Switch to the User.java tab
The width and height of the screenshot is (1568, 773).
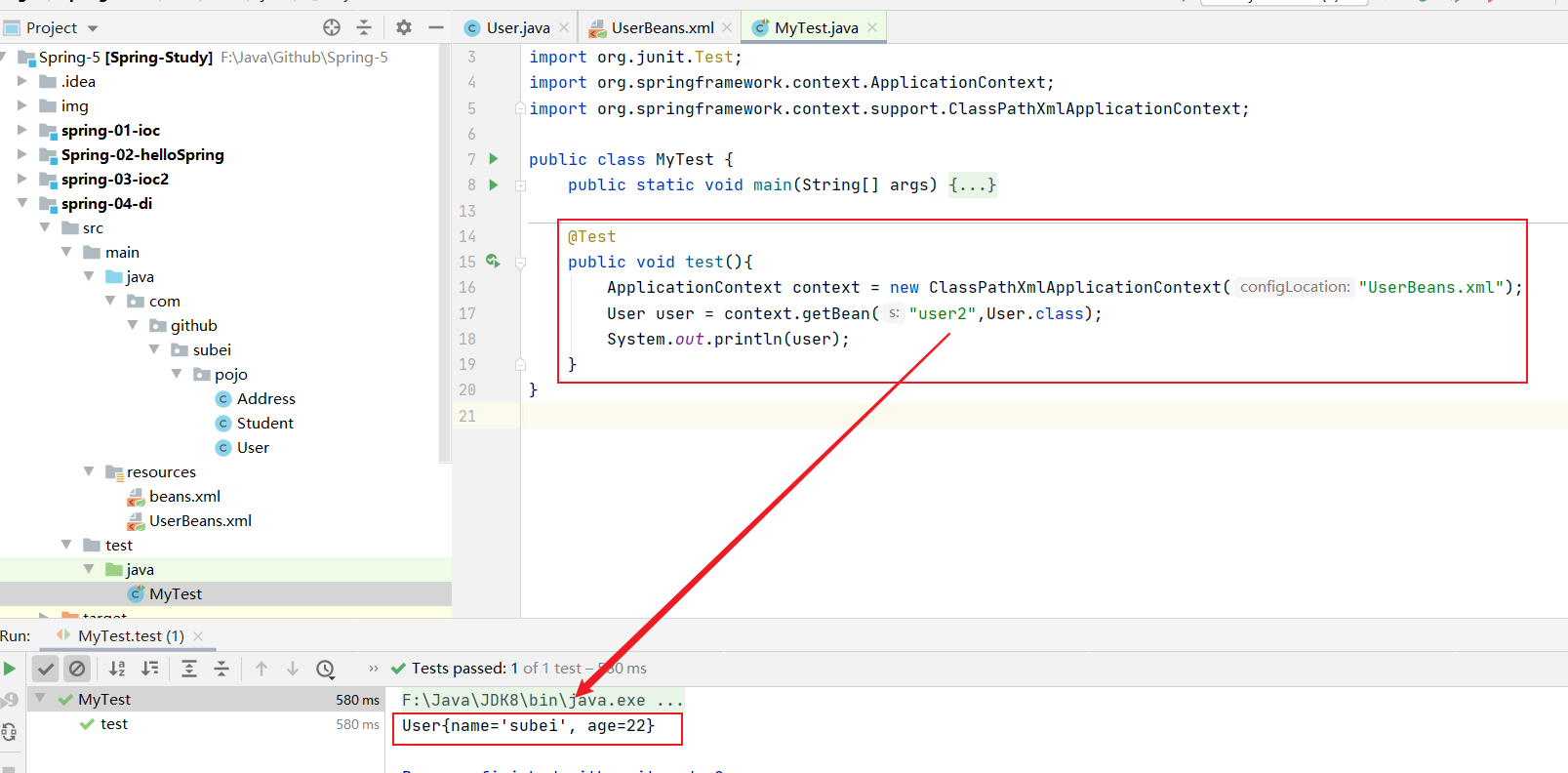517,28
